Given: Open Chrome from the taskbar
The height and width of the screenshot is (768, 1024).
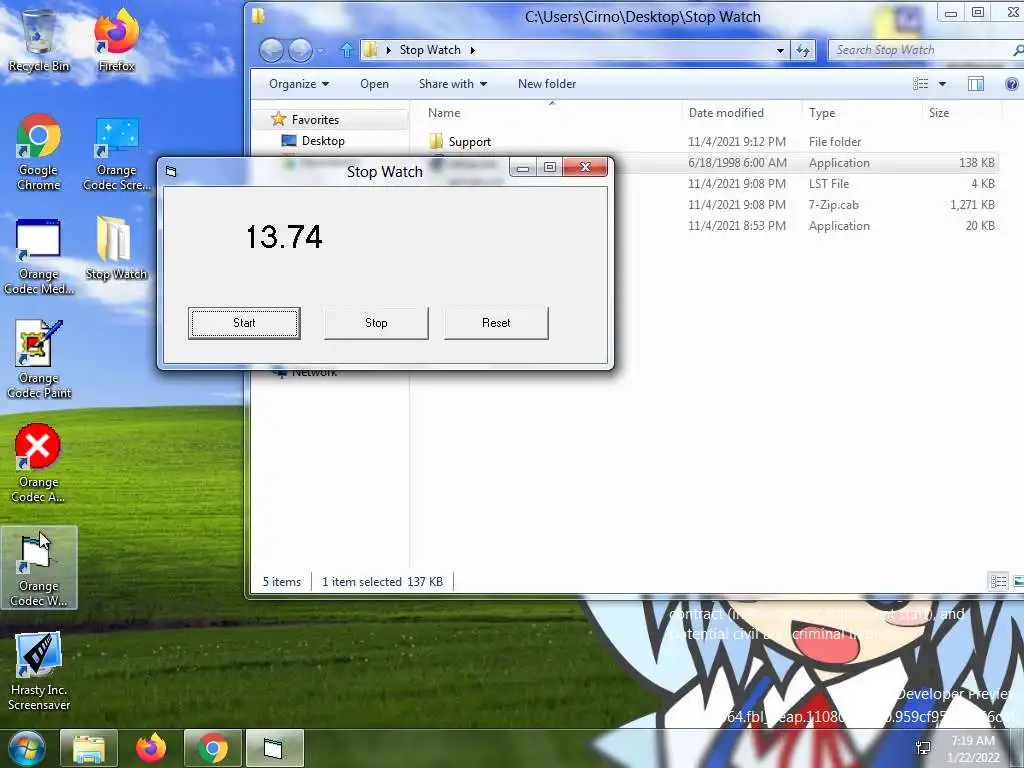Looking at the screenshot, I should (213, 748).
